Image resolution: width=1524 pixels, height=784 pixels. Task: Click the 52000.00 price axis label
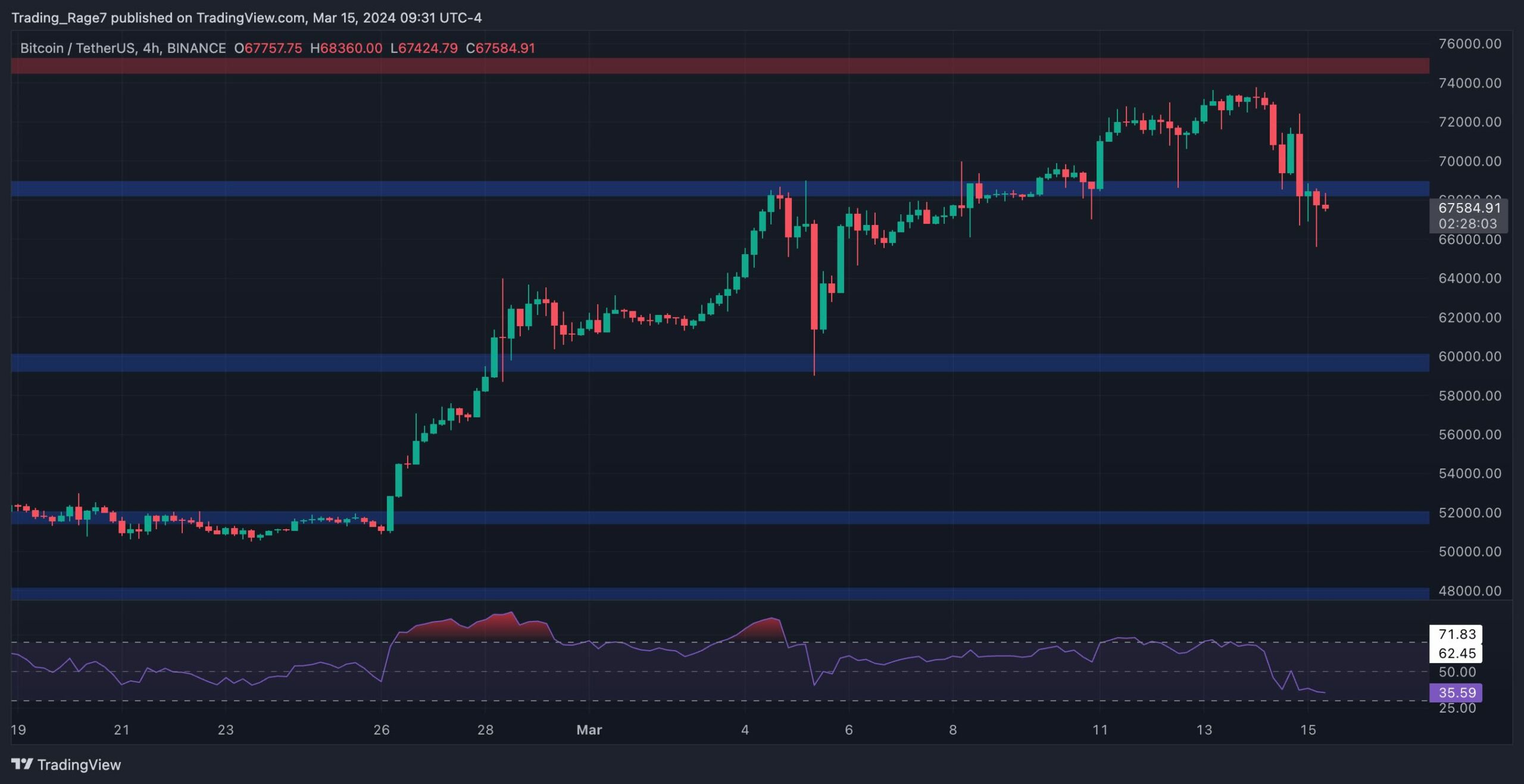pos(1469,513)
